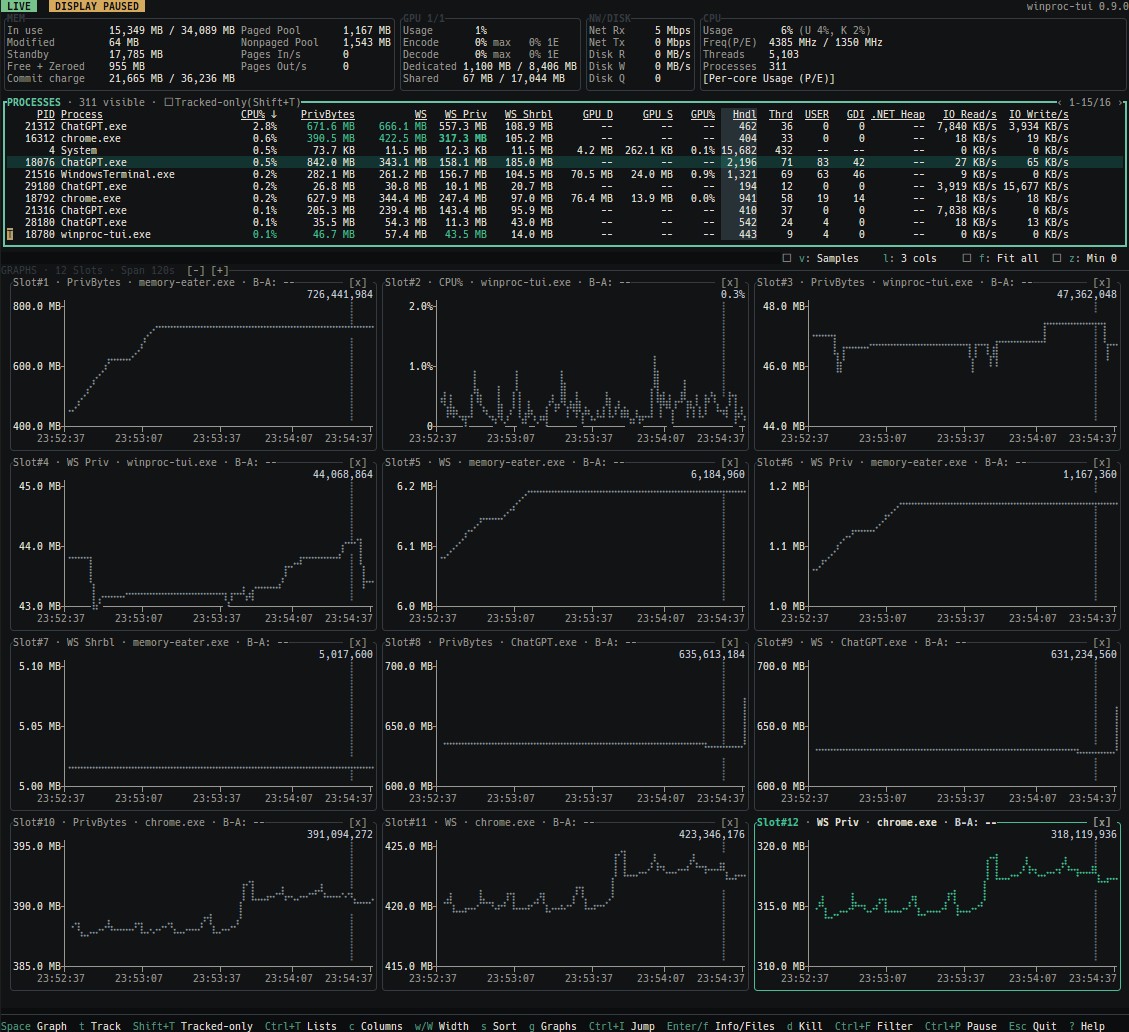Sort by PrivBytes column header
The height and width of the screenshot is (1032, 1129).
coord(328,115)
